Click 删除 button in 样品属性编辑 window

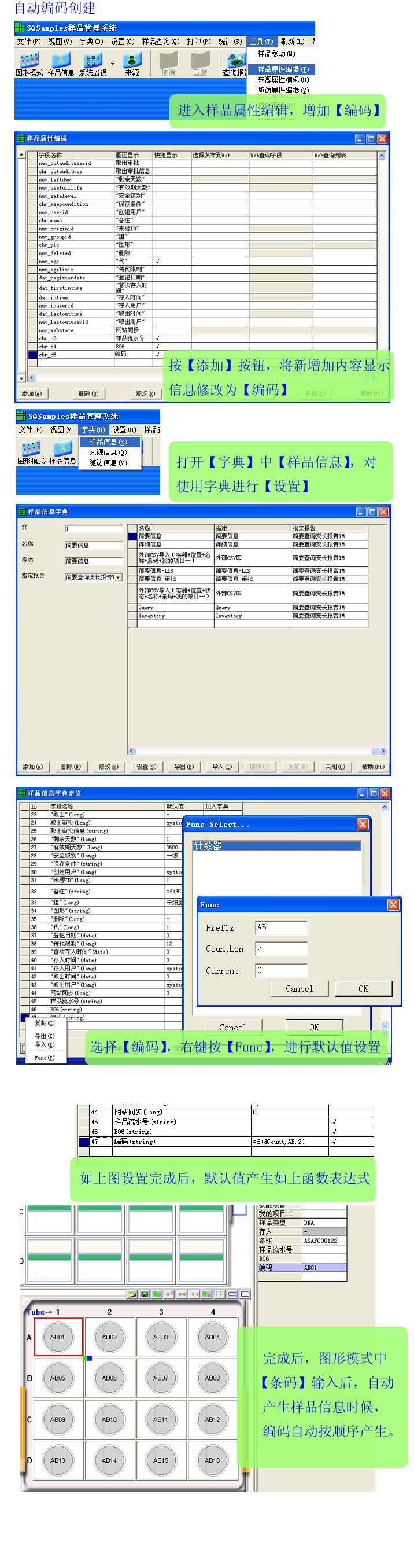click(88, 393)
